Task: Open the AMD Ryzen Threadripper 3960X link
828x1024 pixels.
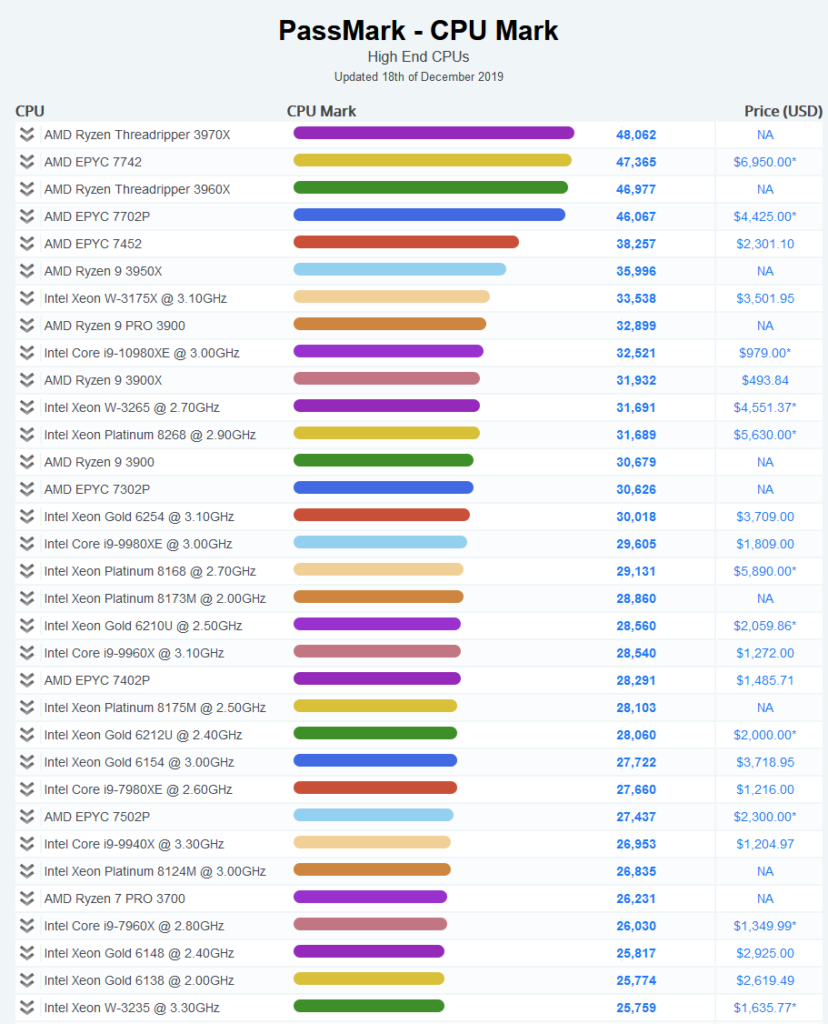Action: click(137, 189)
